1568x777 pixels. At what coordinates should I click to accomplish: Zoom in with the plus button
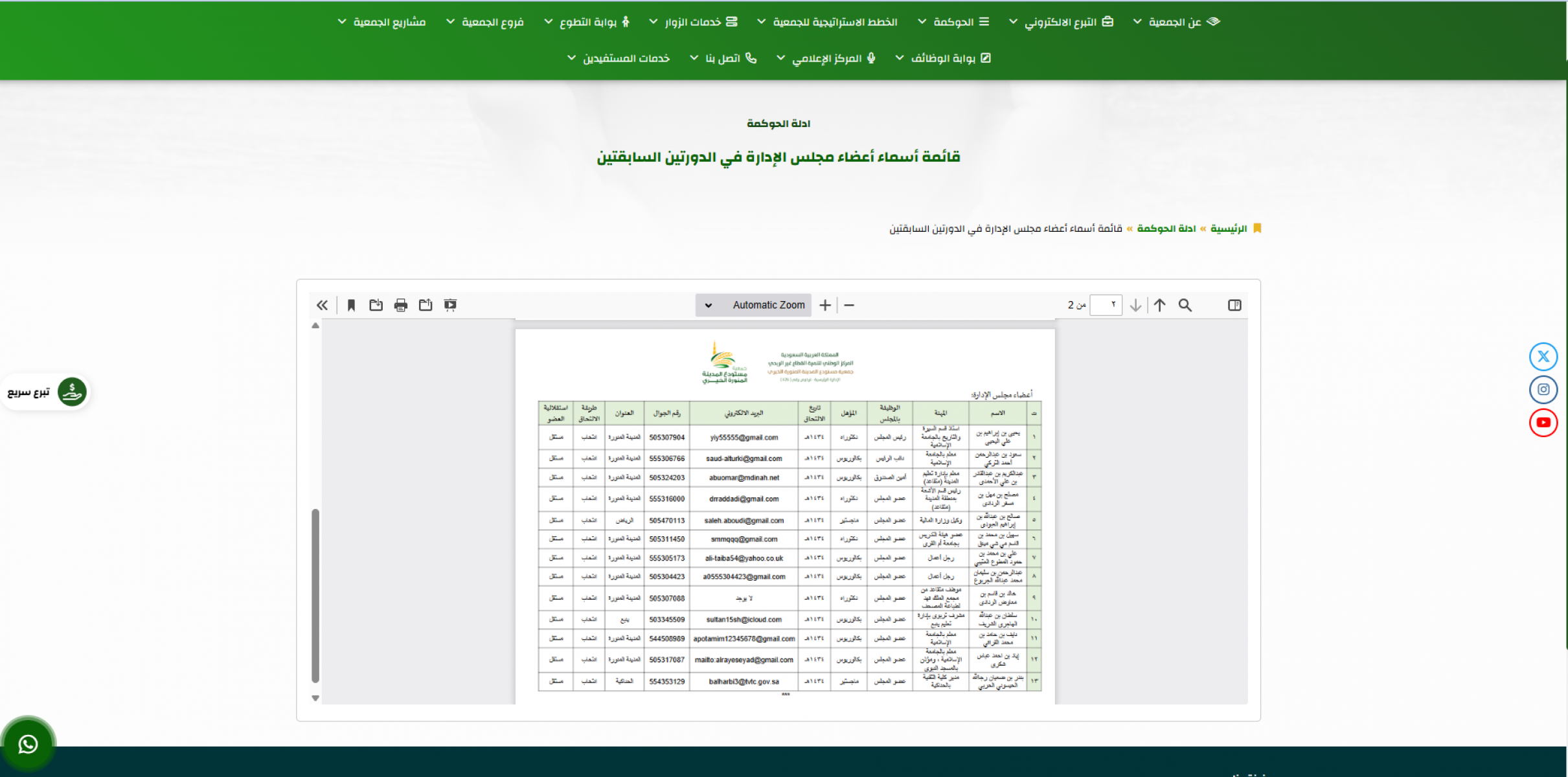[824, 305]
